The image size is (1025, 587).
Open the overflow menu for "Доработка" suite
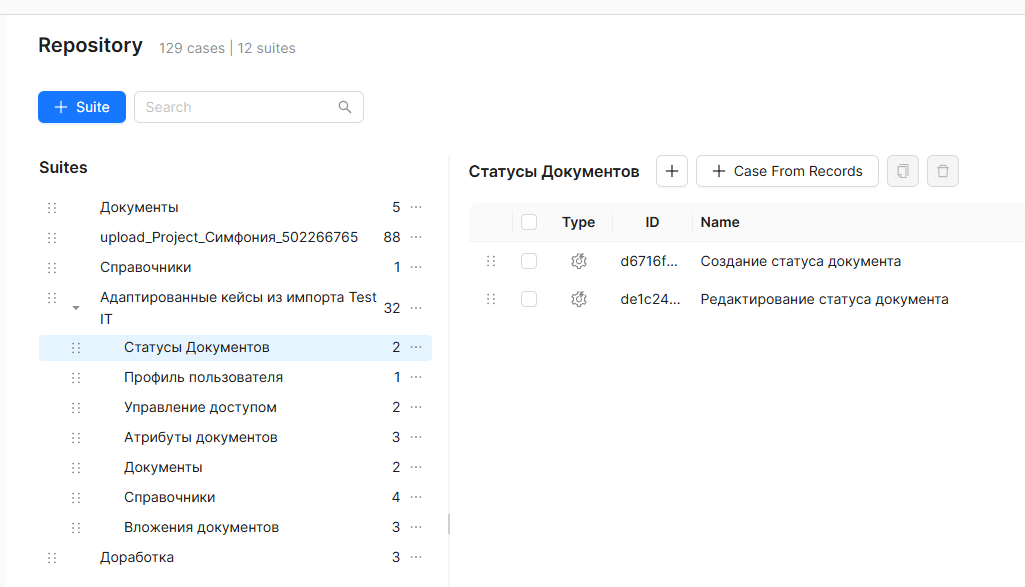tap(416, 557)
